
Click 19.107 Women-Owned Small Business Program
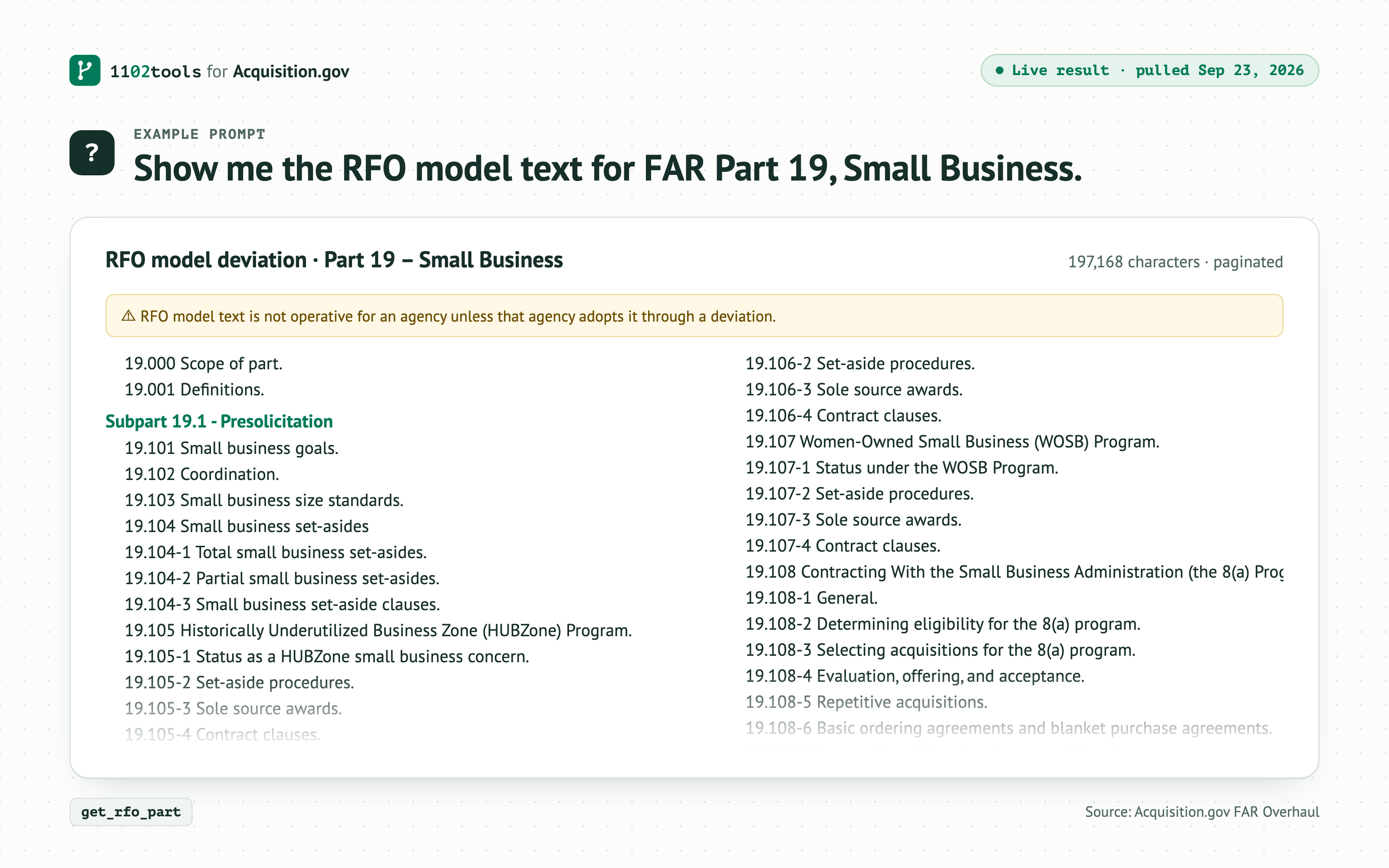(952, 442)
